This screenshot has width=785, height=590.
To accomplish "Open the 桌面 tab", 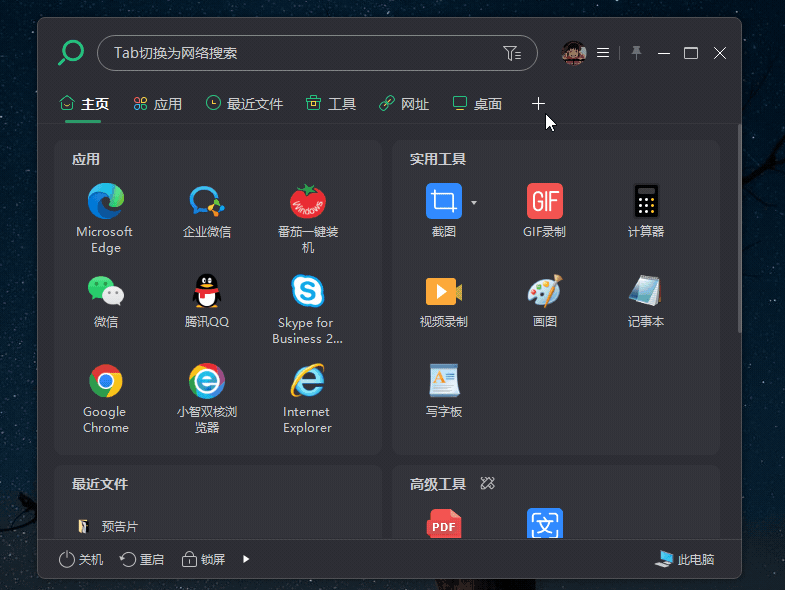I will [x=477, y=104].
